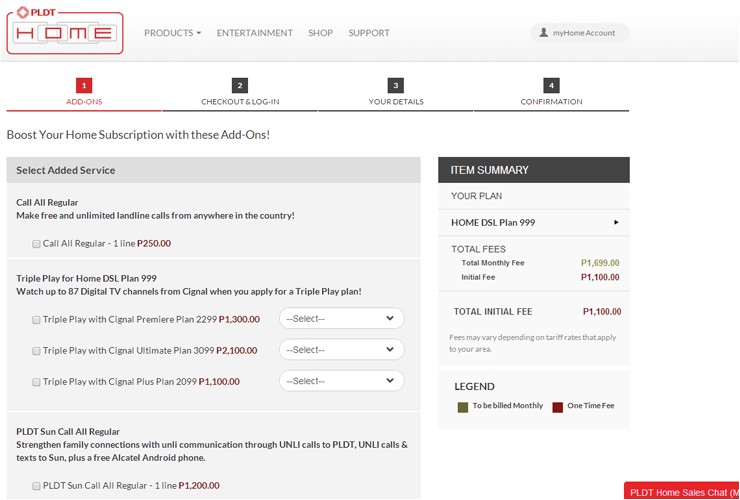Screen dimensions: 740x500
Task: Click step 4 Confirmation number badge
Action: tap(552, 86)
